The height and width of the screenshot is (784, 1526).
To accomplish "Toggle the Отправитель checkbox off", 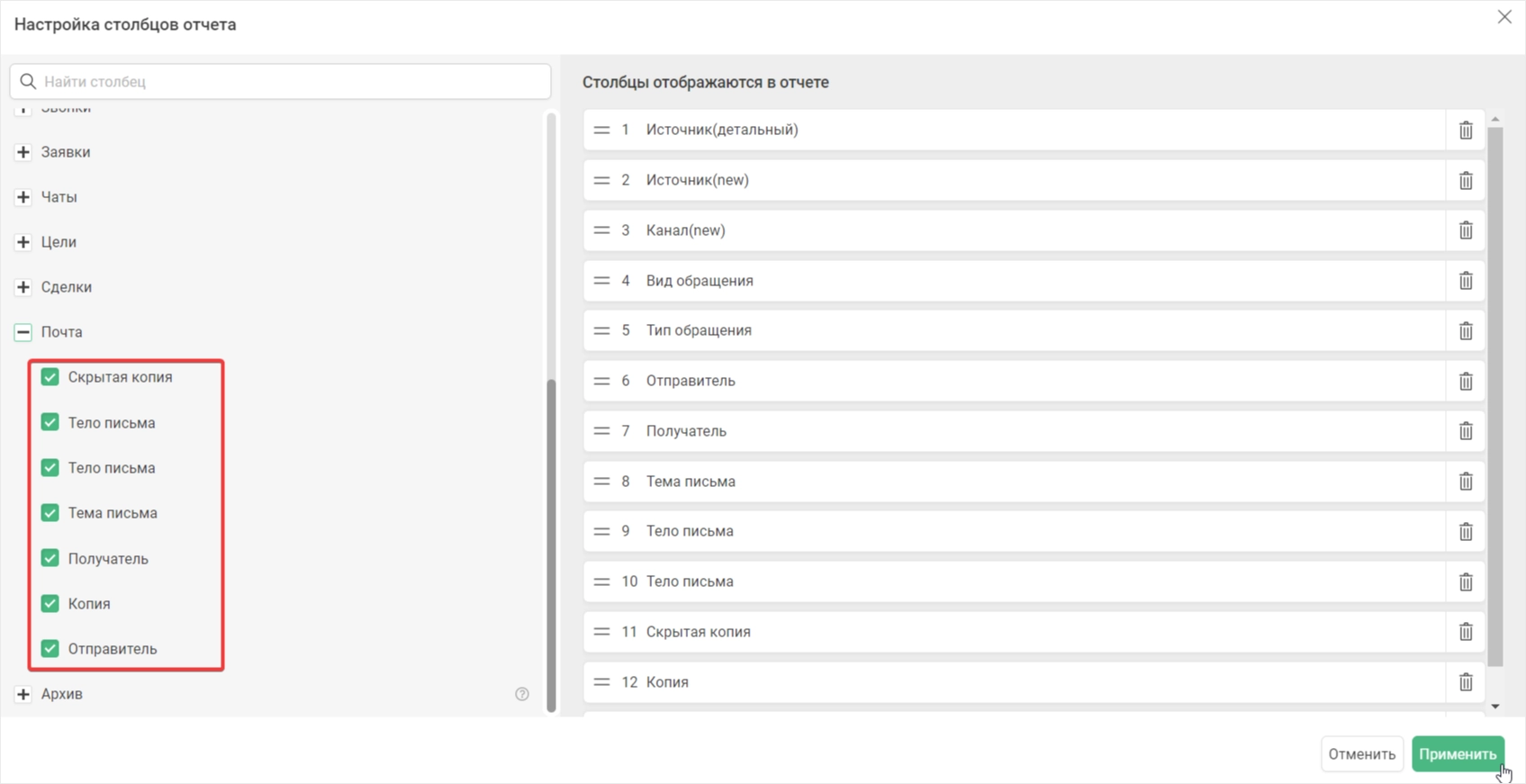I will (50, 648).
